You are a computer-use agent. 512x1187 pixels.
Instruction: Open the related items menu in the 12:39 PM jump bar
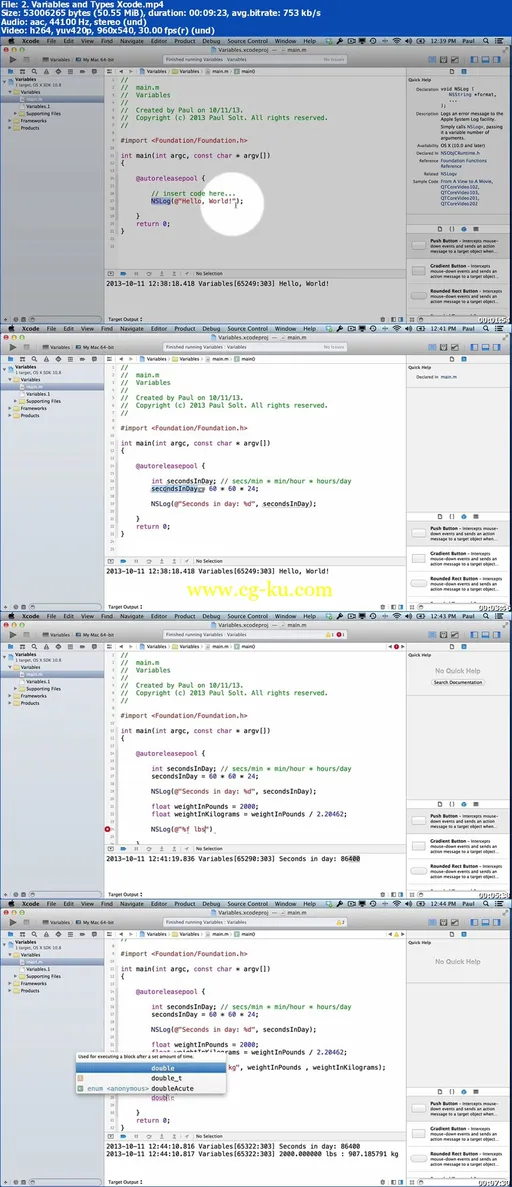tap(111, 72)
